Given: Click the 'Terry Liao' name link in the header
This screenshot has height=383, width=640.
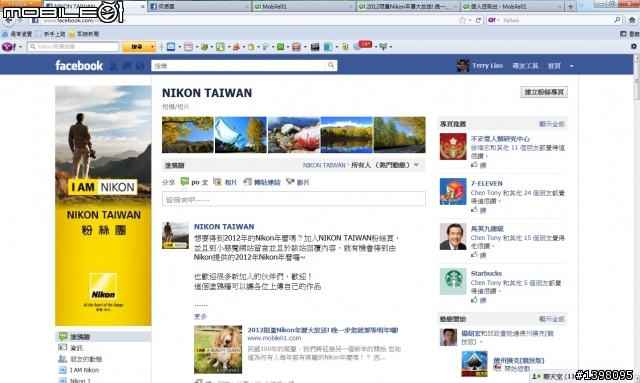Looking at the screenshot, I should click(487, 66).
